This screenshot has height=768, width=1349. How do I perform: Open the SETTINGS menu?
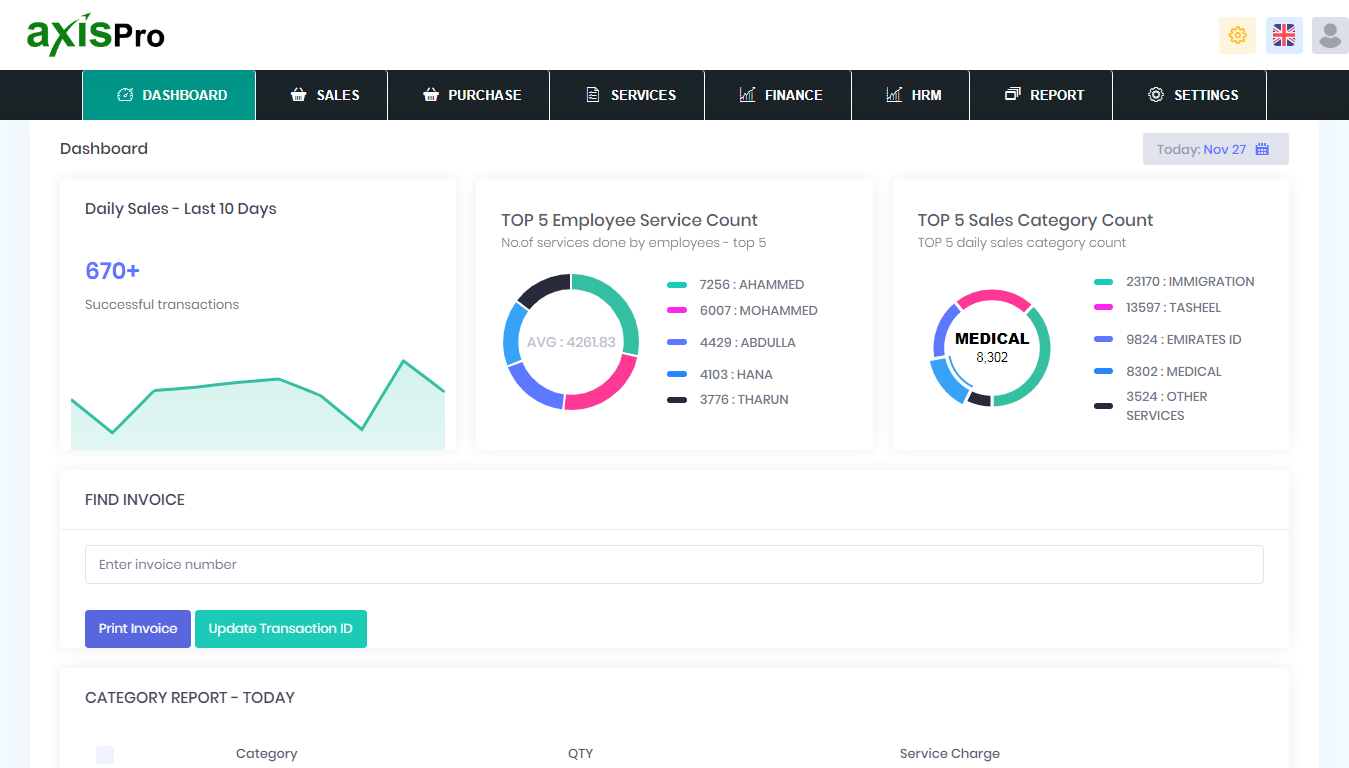click(1190, 95)
